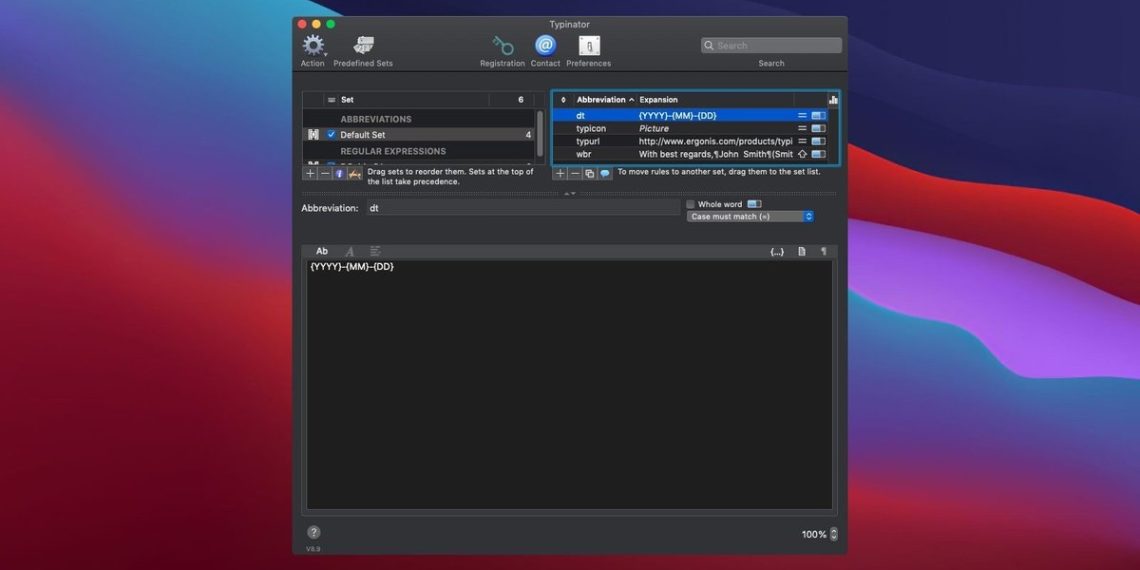Uncheck the Default Set checkbox
Screen dimensions: 1140x570
(331, 135)
